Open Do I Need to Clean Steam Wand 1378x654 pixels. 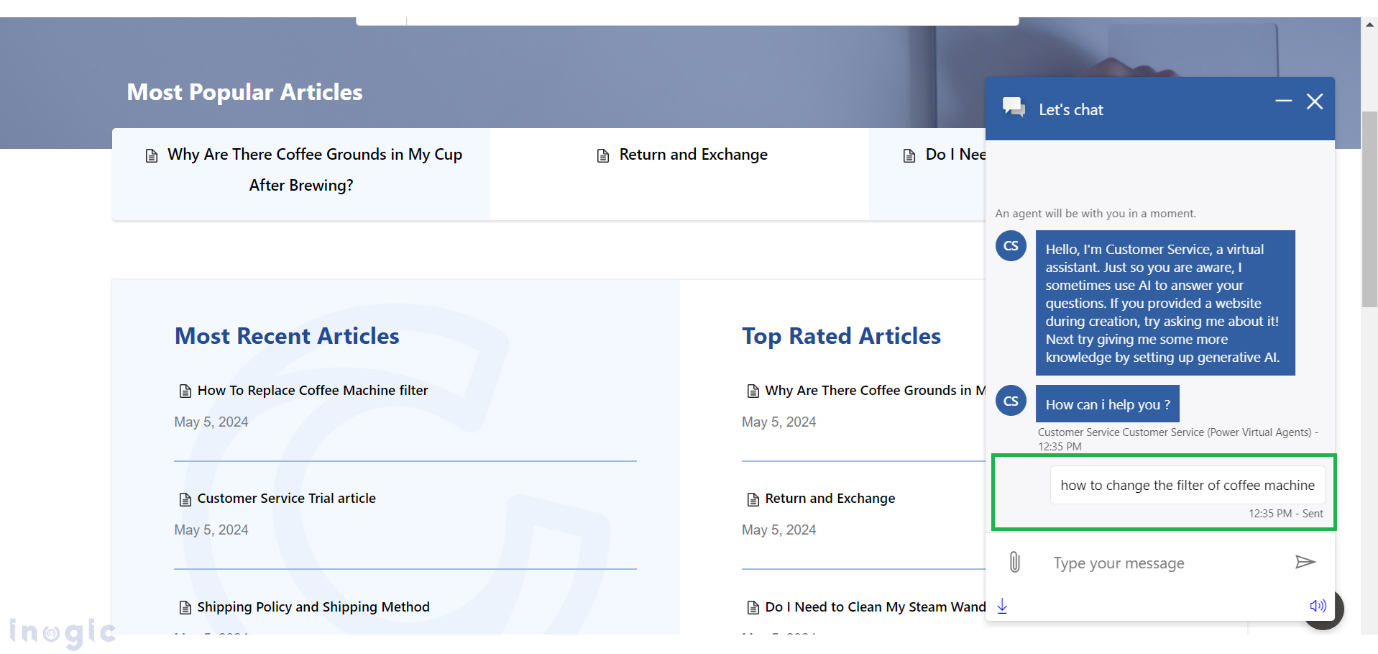click(875, 607)
